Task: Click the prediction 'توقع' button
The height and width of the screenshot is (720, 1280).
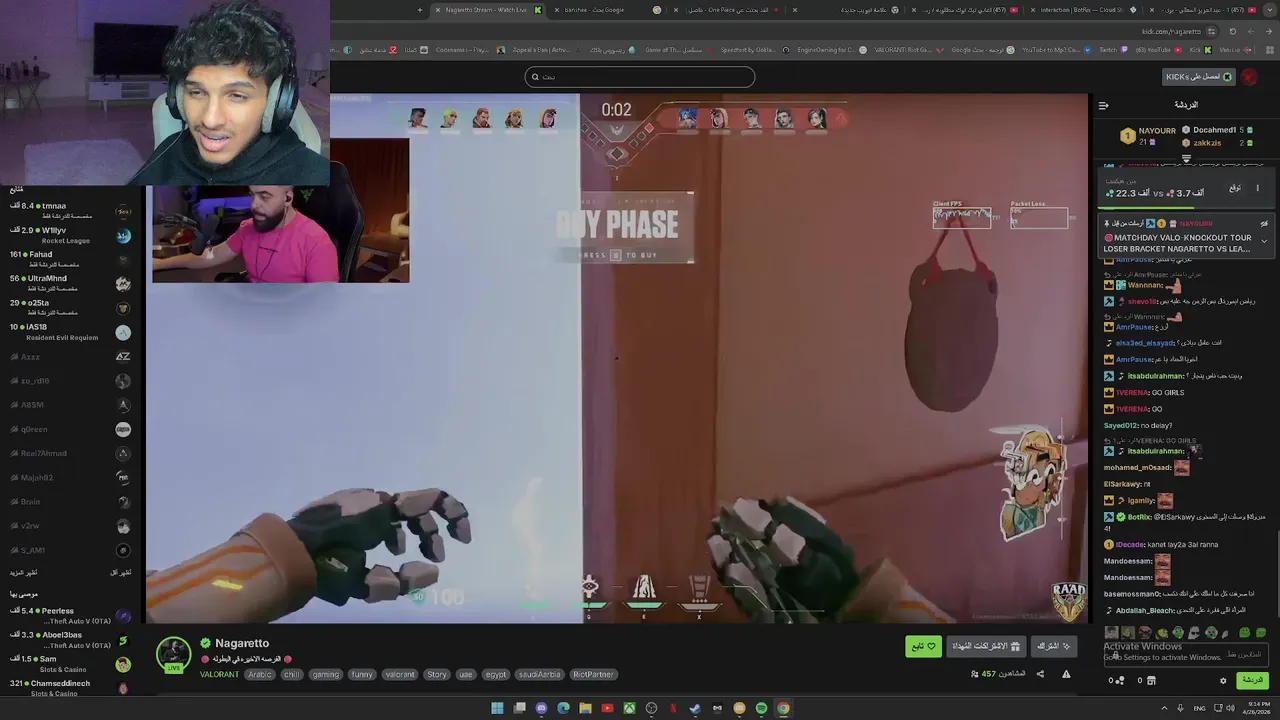Action: click(1235, 188)
